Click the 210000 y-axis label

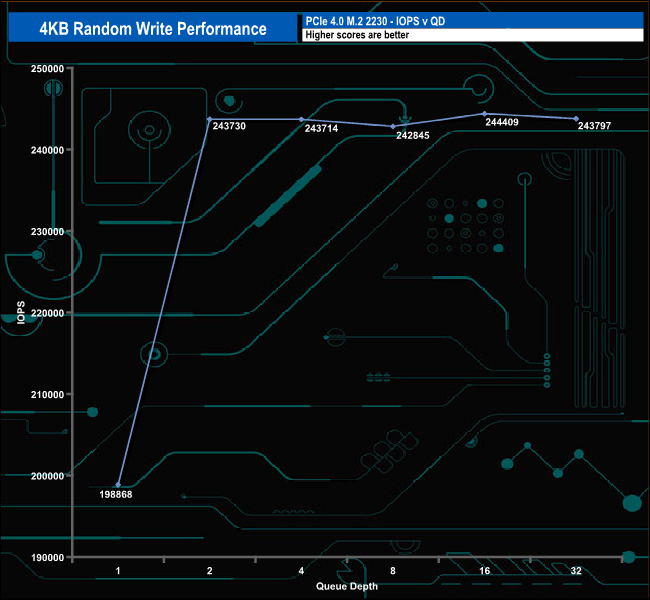pyautogui.click(x=47, y=394)
